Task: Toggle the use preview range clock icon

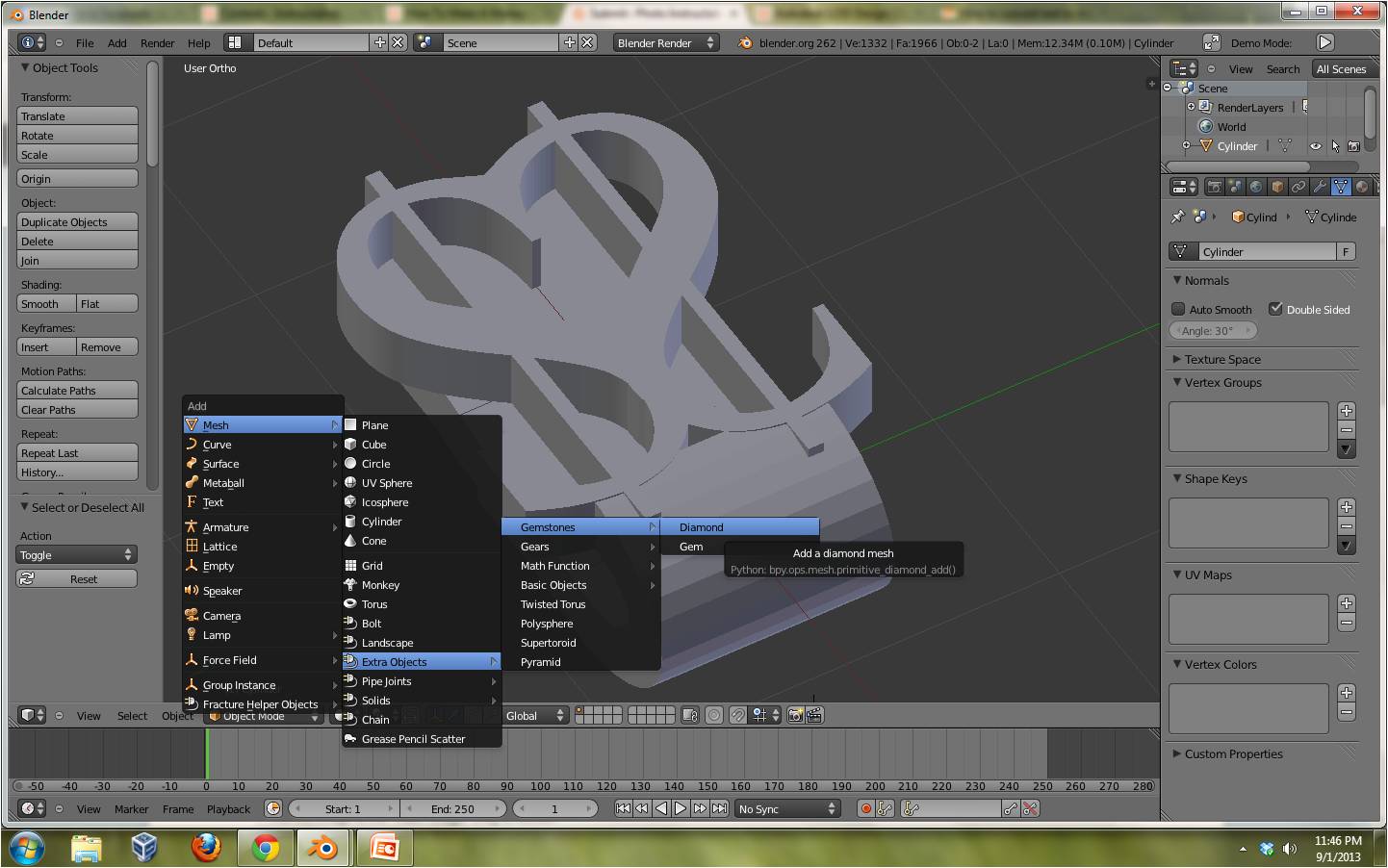Action: tap(273, 808)
